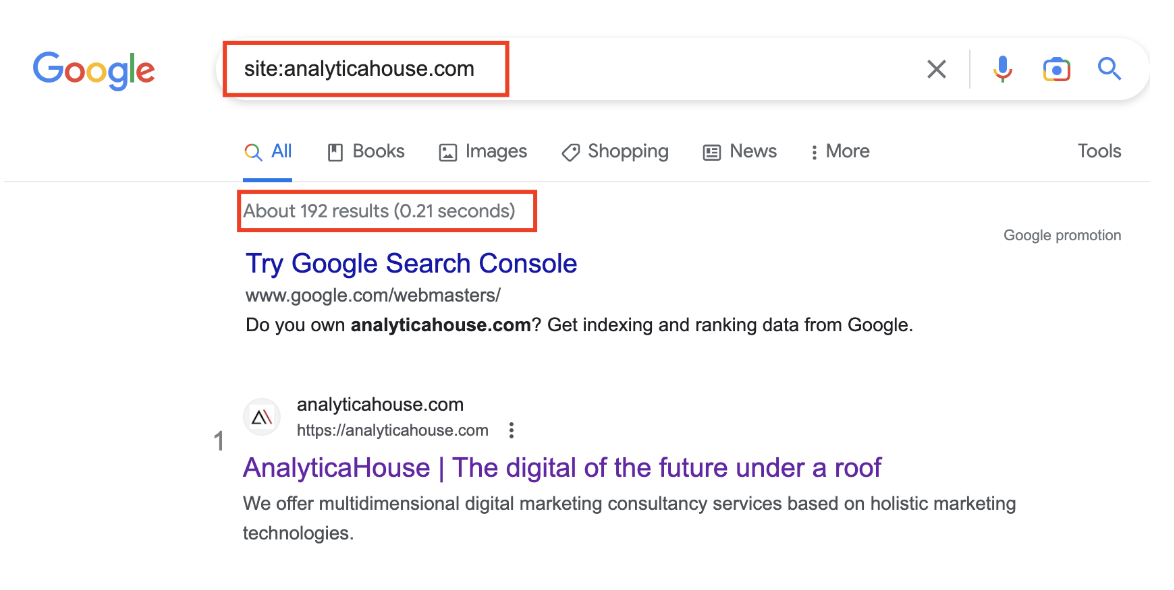This screenshot has width=1174, height=590.
Task: Start voice search with microphone icon
Action: tap(1003, 69)
